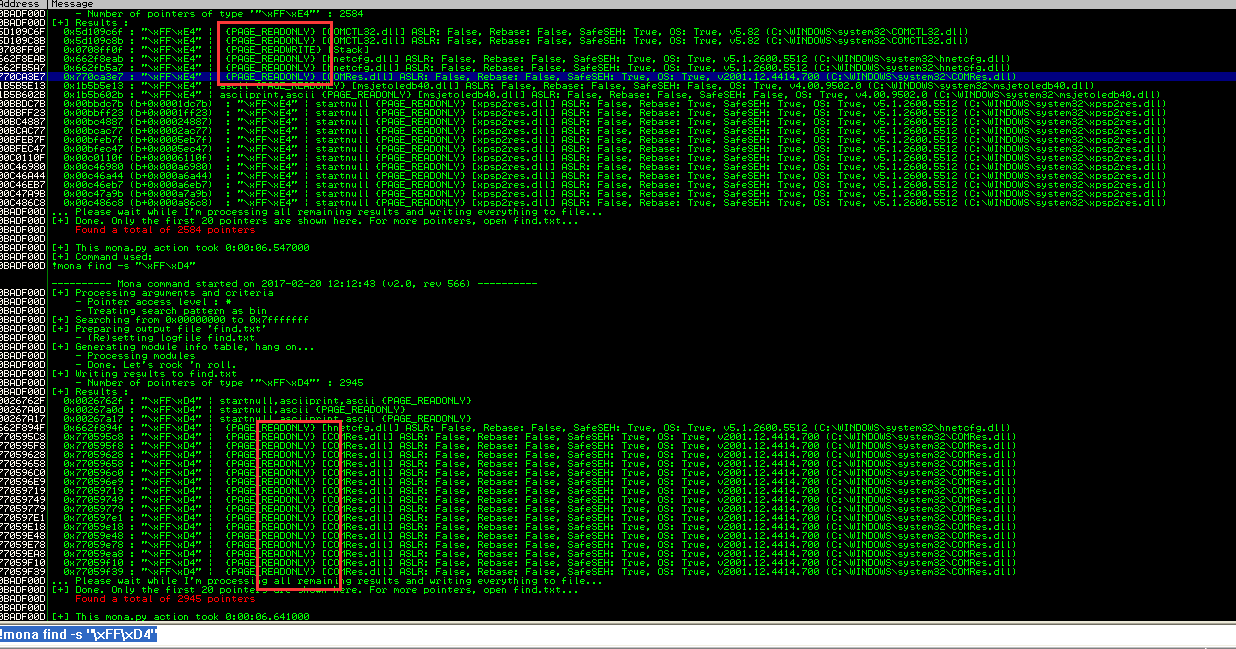Select the 0x662f8eab hnetcfg.dll row
This screenshot has height=649, width=1236.
(500, 58)
